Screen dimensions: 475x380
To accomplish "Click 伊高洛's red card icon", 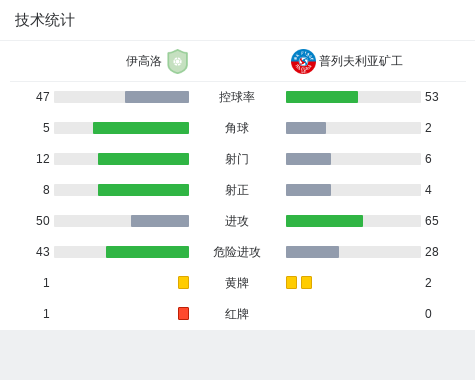I will click(x=183, y=313).
